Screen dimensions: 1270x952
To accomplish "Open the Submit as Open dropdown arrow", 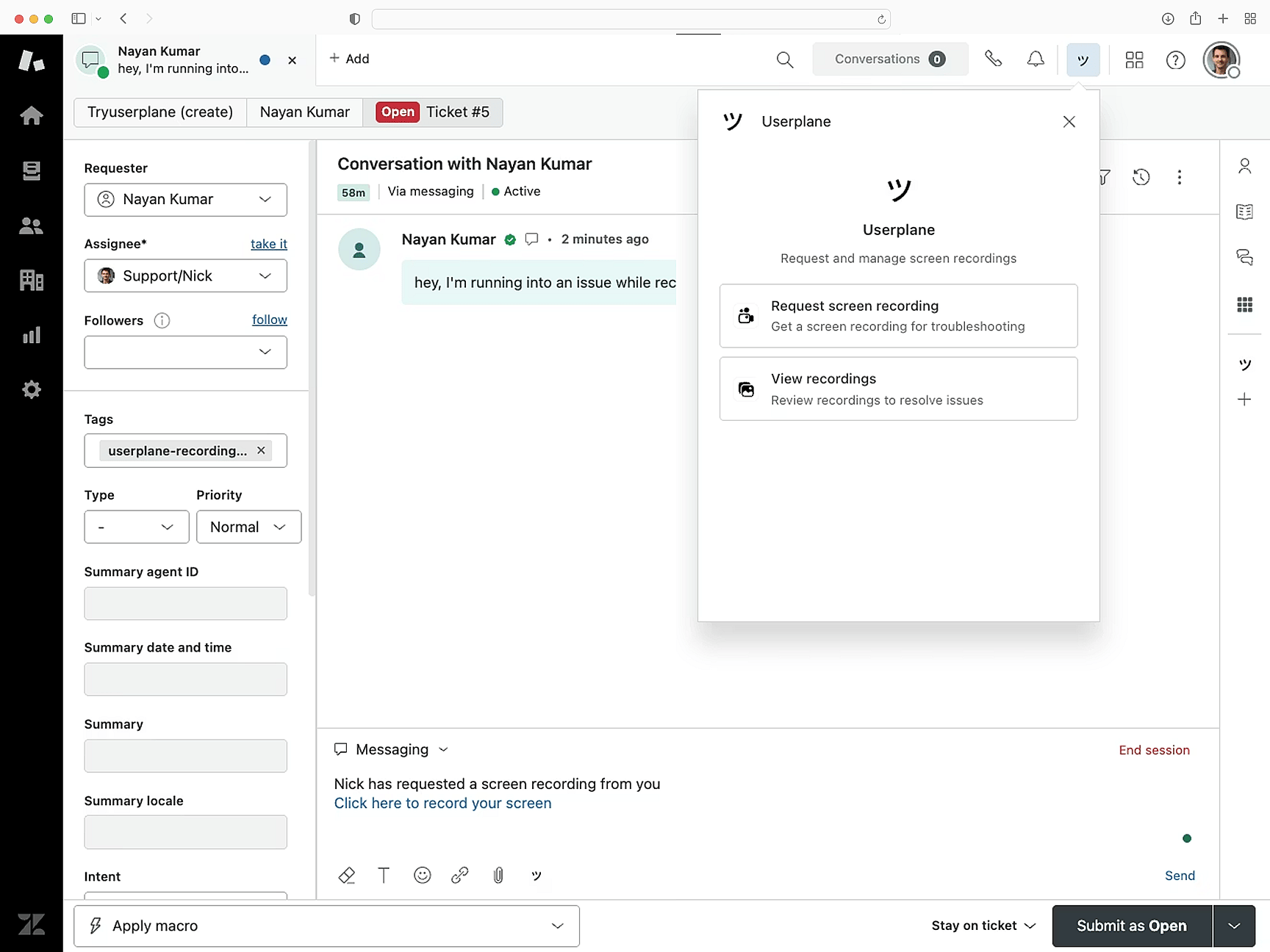I will (1234, 926).
